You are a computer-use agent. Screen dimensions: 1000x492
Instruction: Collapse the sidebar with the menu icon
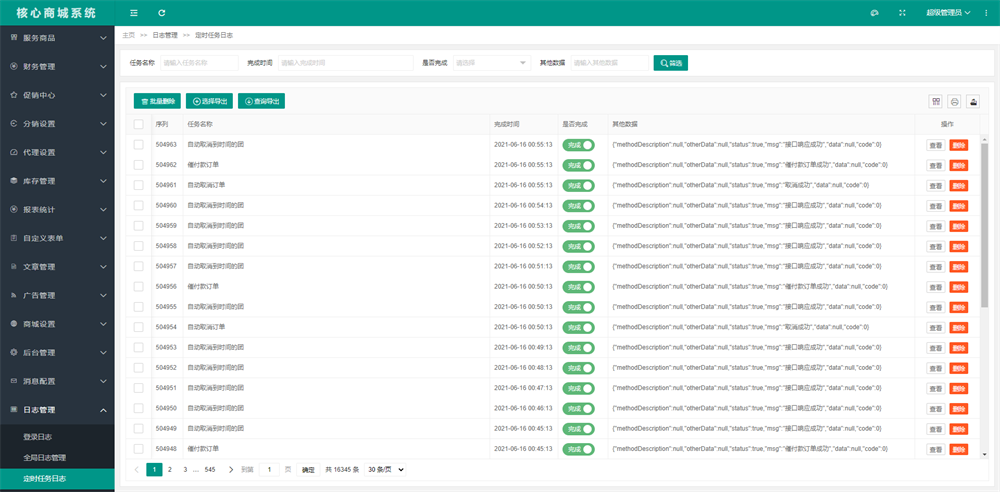click(x=133, y=13)
